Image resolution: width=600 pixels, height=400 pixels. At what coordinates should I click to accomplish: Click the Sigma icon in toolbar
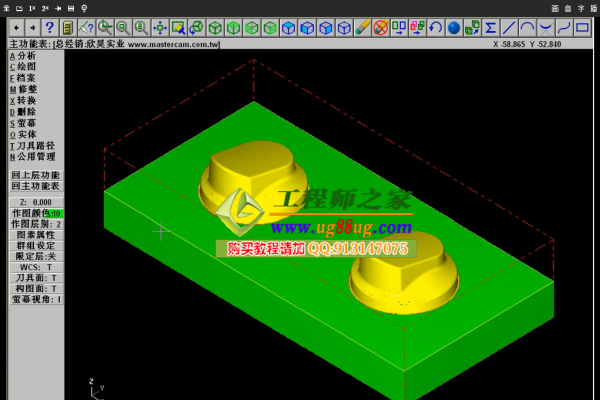[x=490, y=27]
